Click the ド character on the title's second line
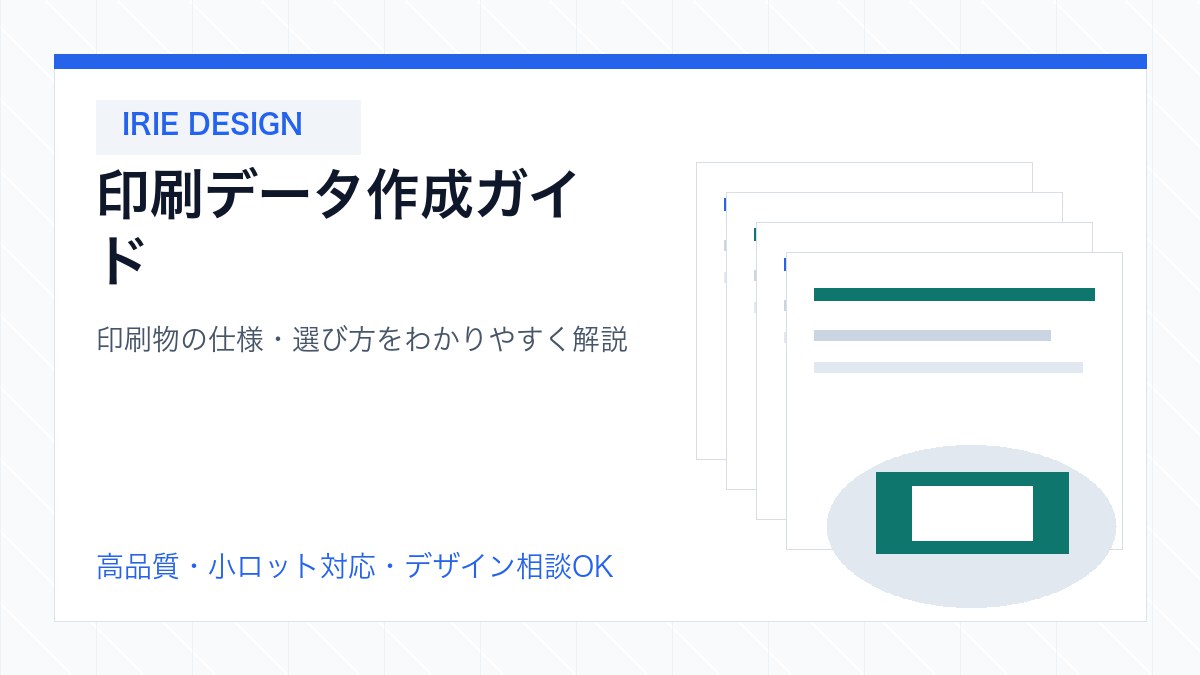This screenshot has height=675, width=1200. pyautogui.click(x=123, y=261)
